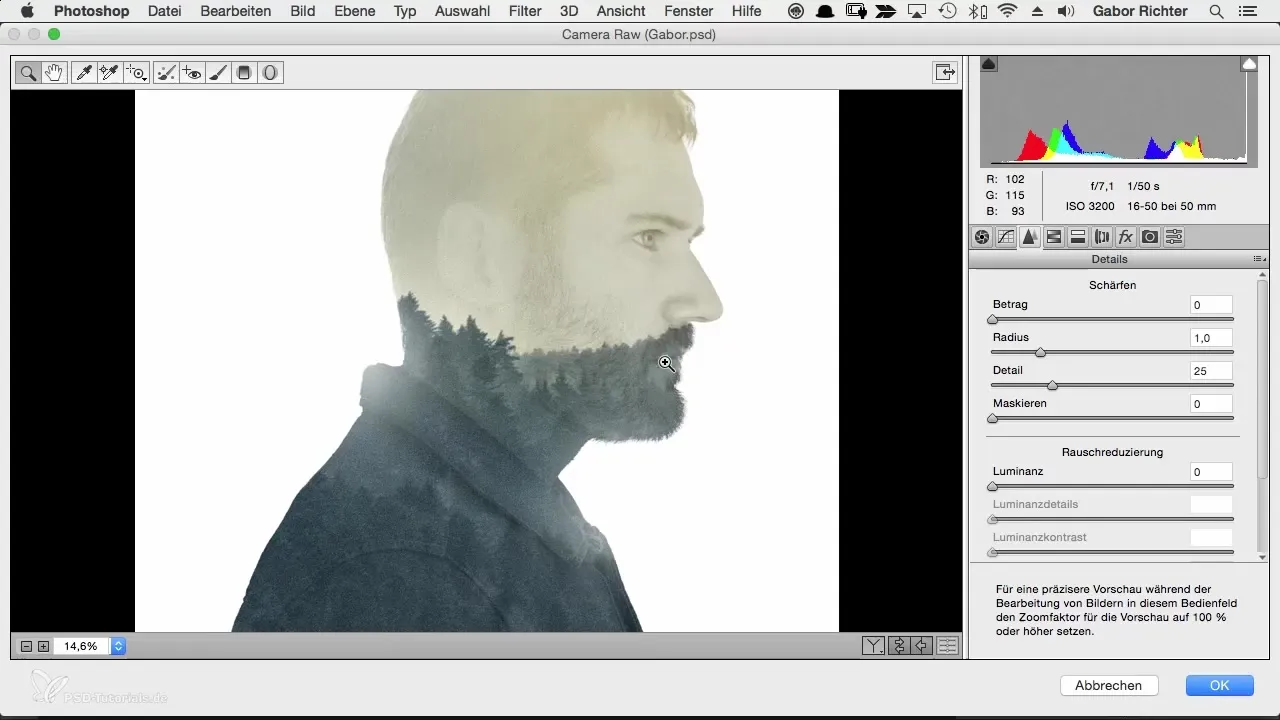Select the Color Sampler tool
The width and height of the screenshot is (1280, 720).
pyautogui.click(x=109, y=72)
